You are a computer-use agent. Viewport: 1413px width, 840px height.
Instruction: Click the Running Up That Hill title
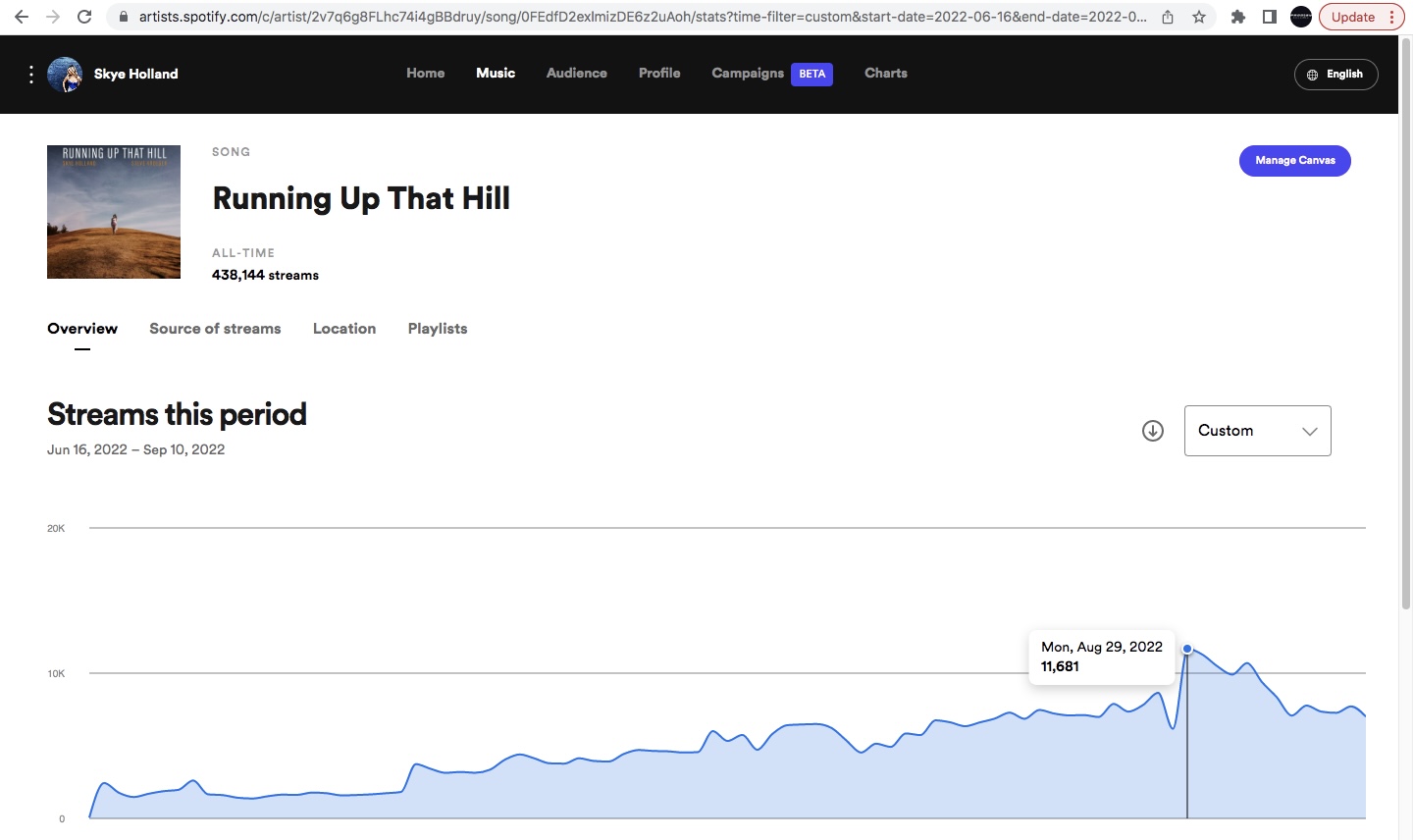361,198
